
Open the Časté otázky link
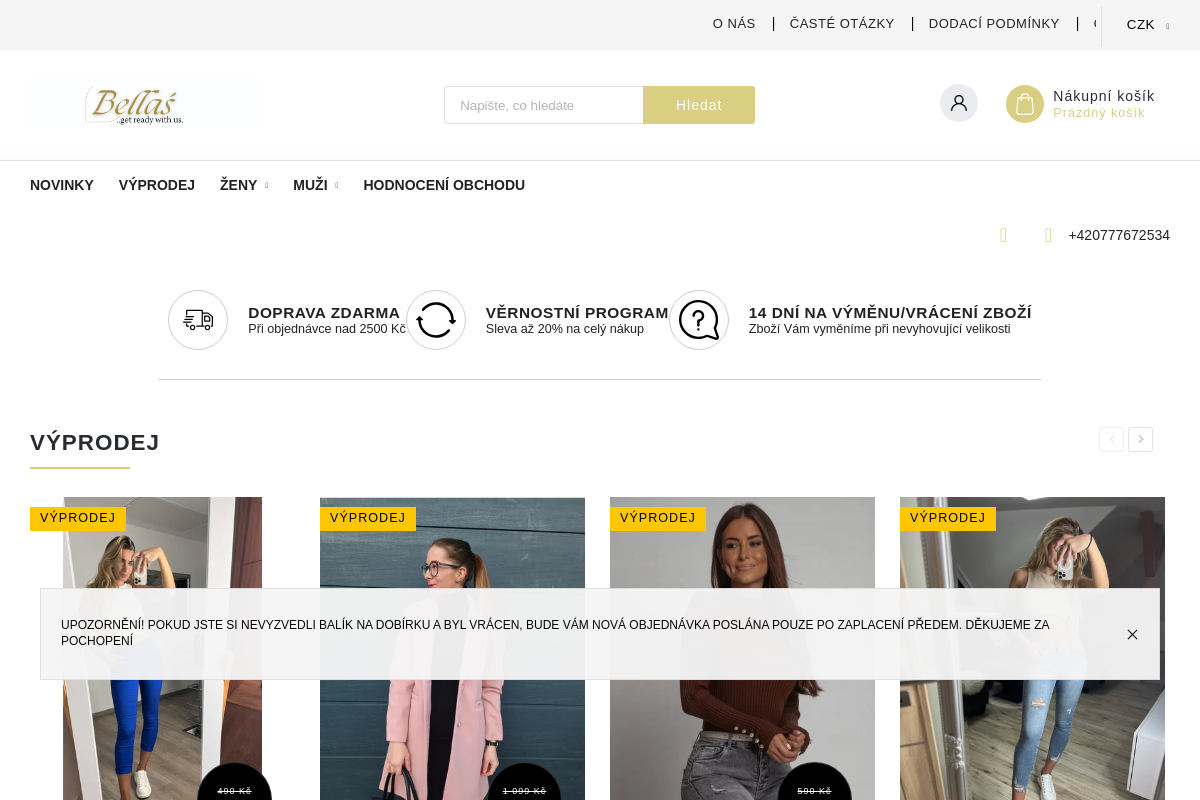point(842,24)
